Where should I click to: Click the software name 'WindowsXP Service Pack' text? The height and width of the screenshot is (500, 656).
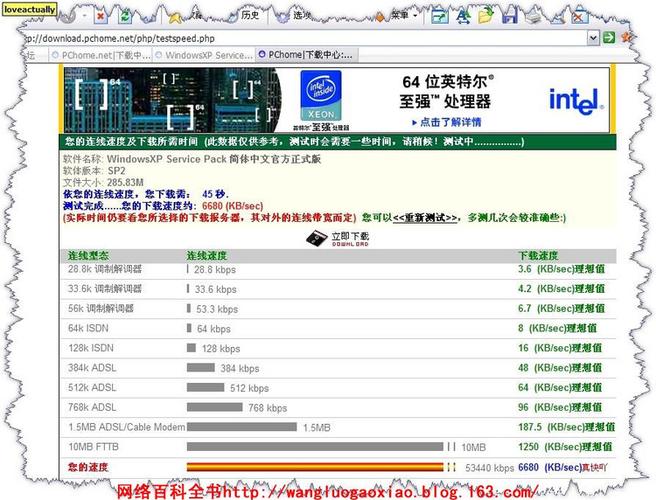click(166, 159)
